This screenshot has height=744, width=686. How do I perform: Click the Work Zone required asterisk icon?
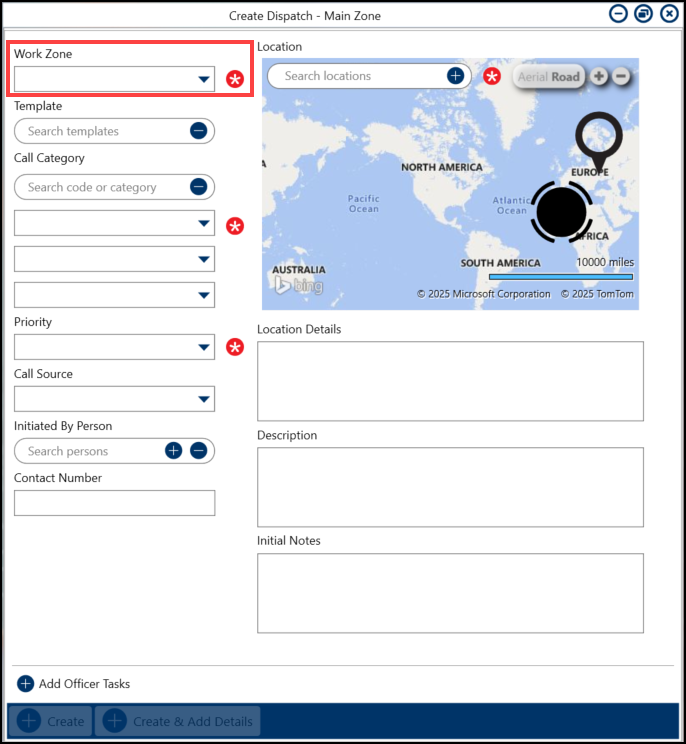235,79
